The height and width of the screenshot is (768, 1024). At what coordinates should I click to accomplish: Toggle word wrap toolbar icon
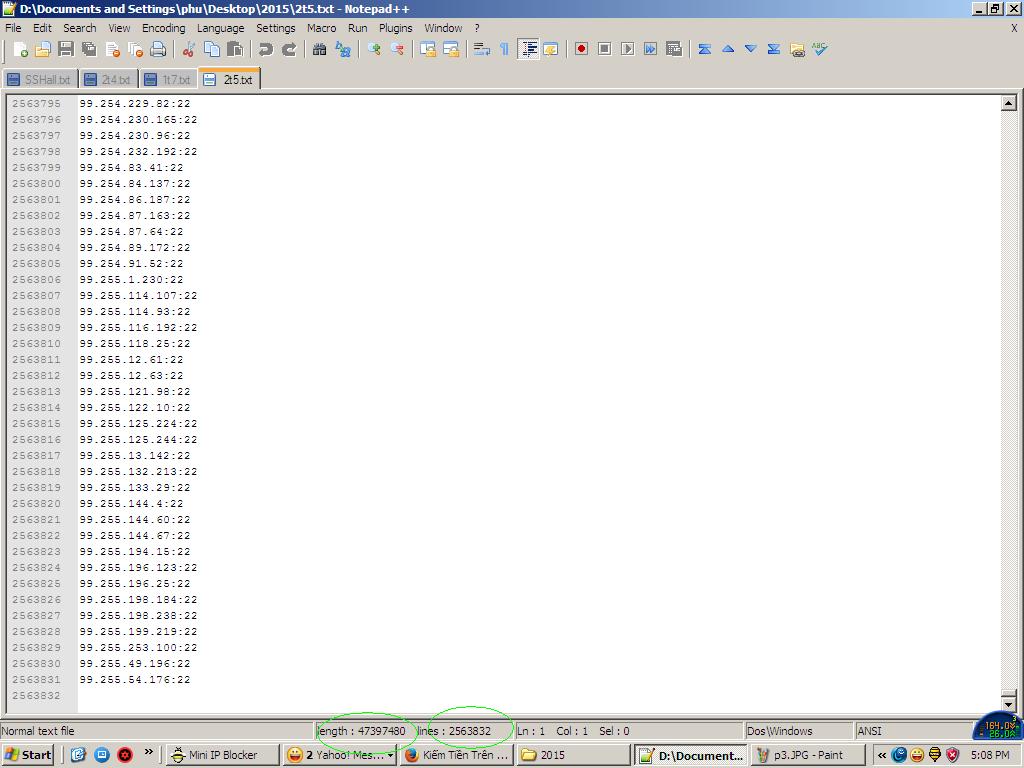481,50
